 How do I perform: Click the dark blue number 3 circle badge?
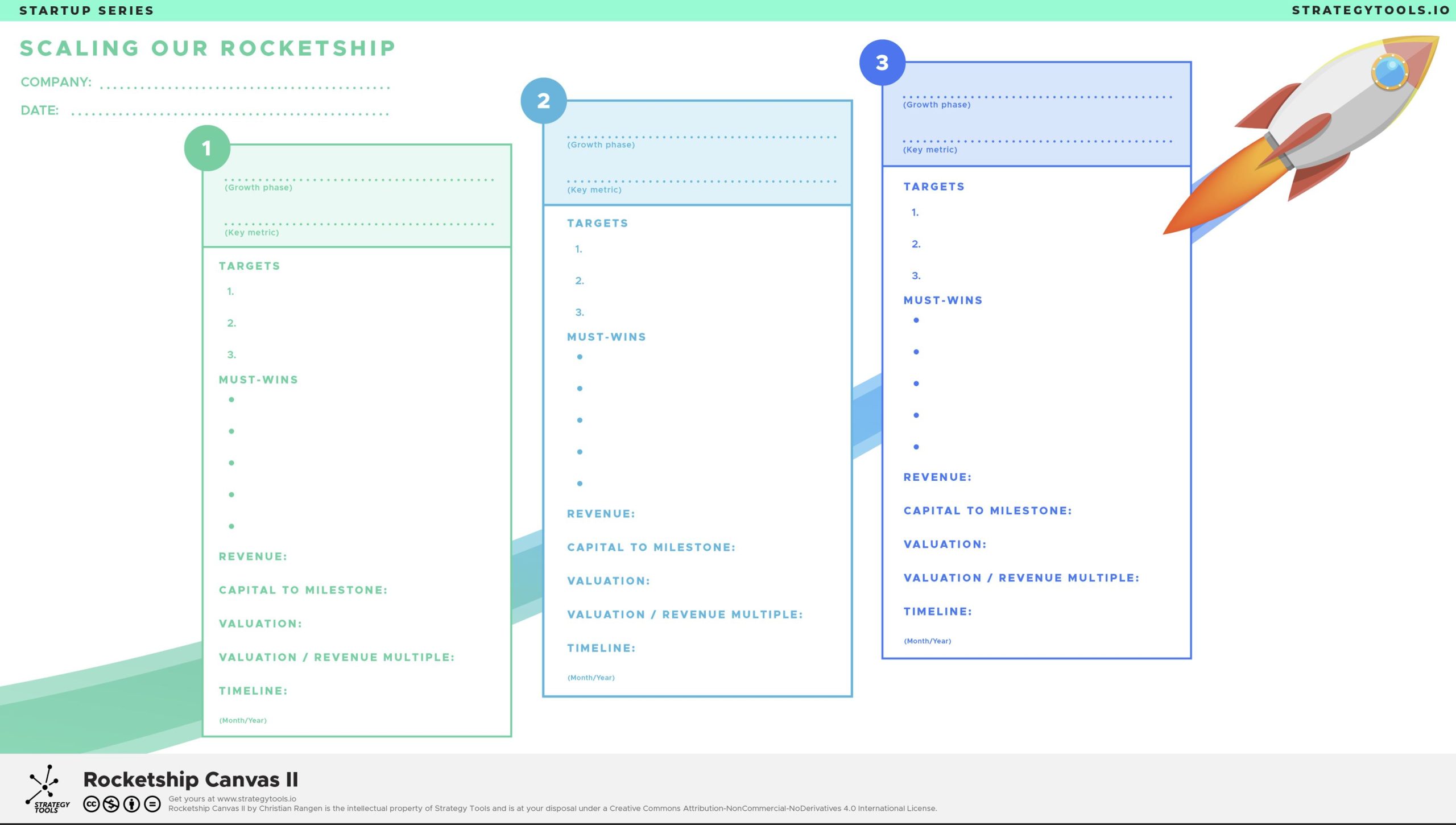click(x=882, y=63)
